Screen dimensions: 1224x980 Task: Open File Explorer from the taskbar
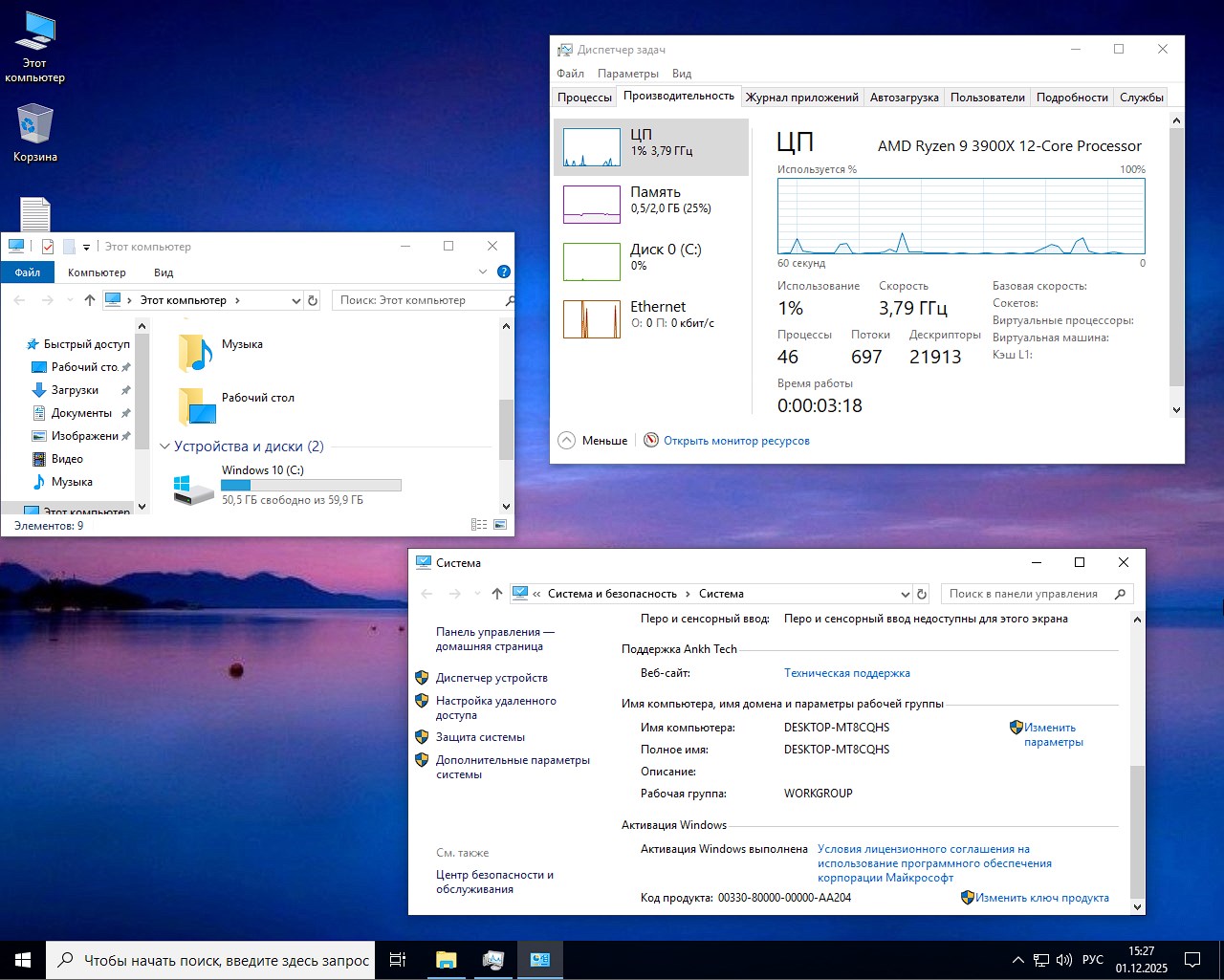(x=446, y=960)
